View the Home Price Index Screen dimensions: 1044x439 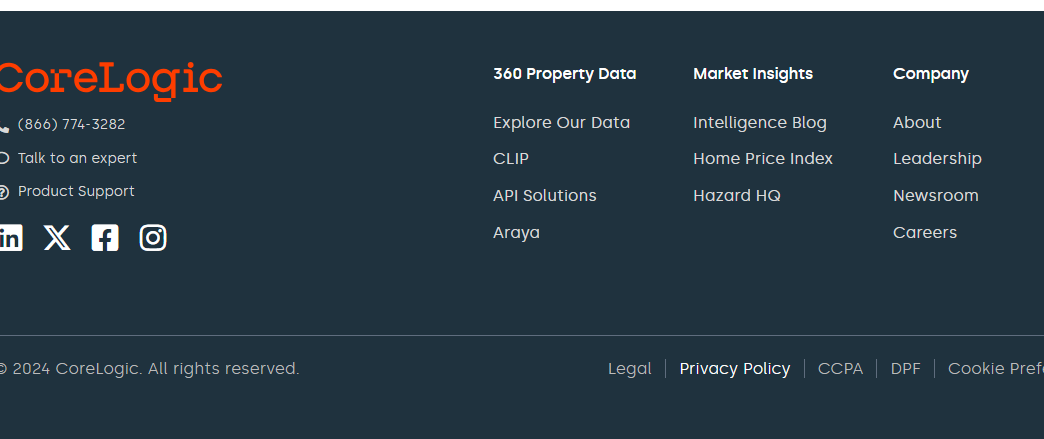[x=762, y=159]
